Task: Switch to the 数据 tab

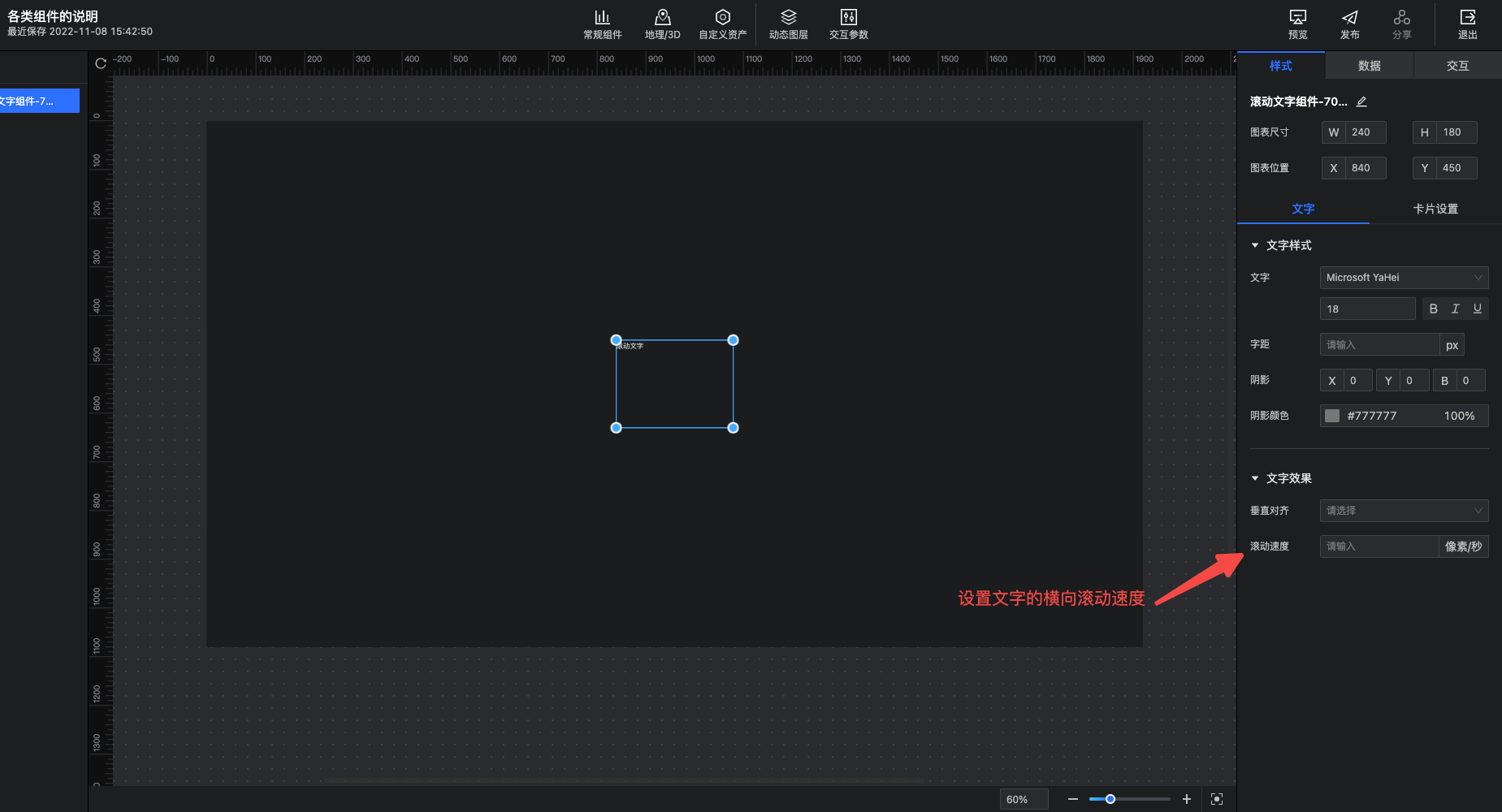Action: [1369, 66]
